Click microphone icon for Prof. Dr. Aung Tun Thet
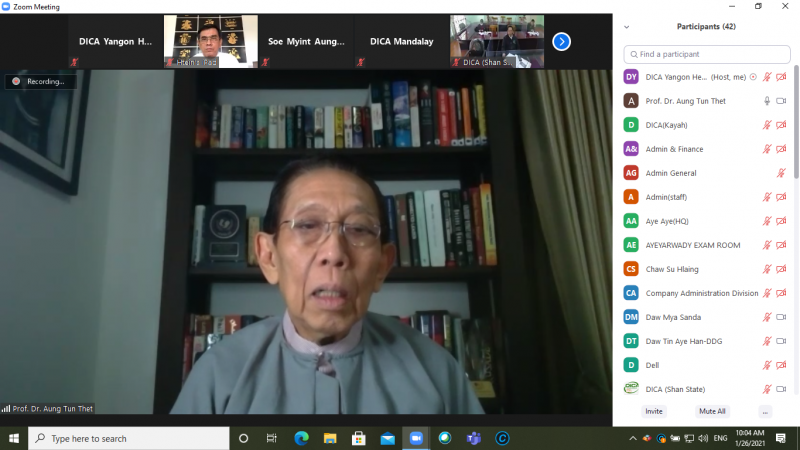This screenshot has height=450, width=800. [x=767, y=101]
